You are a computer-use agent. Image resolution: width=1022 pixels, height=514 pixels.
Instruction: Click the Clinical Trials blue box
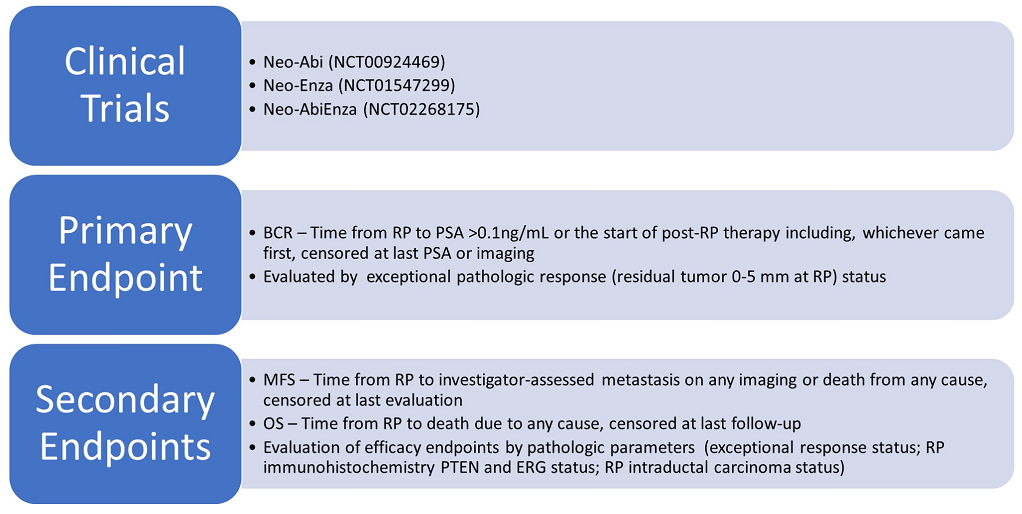point(125,84)
